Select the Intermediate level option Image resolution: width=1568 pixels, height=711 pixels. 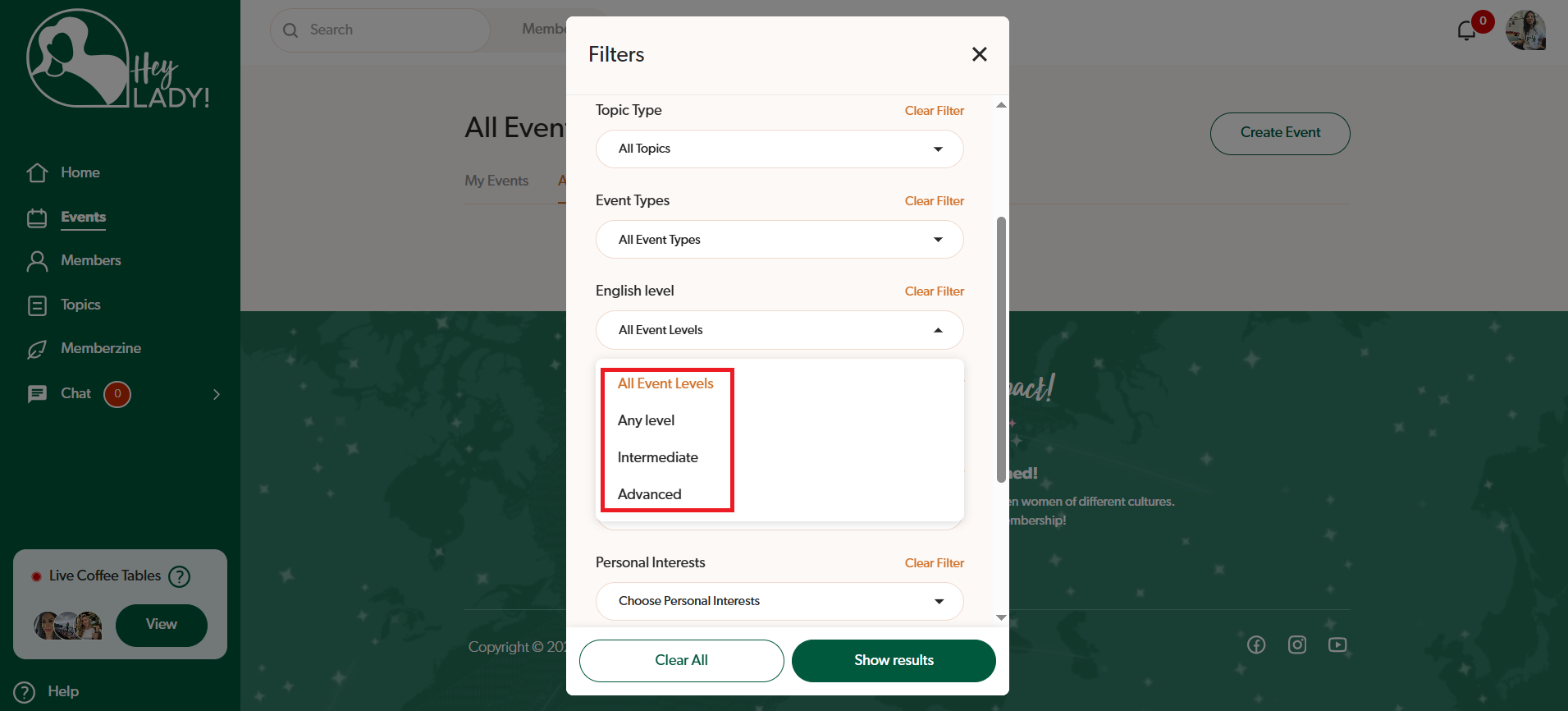click(658, 457)
